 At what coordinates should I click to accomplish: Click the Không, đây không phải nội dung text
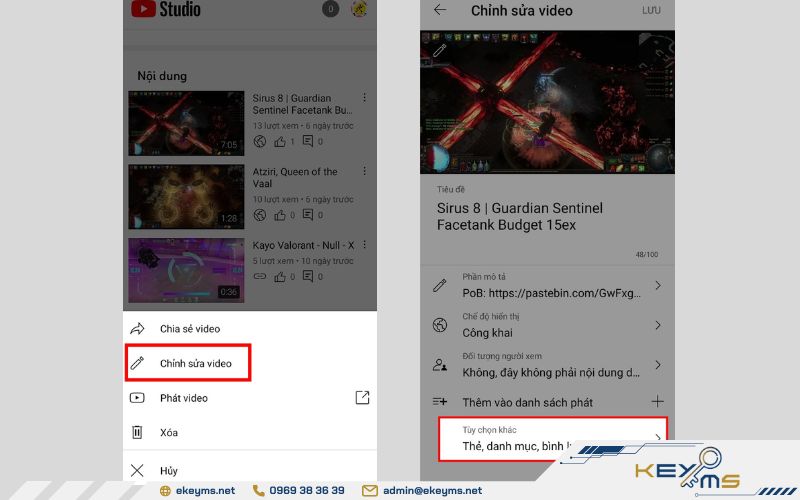(551, 372)
